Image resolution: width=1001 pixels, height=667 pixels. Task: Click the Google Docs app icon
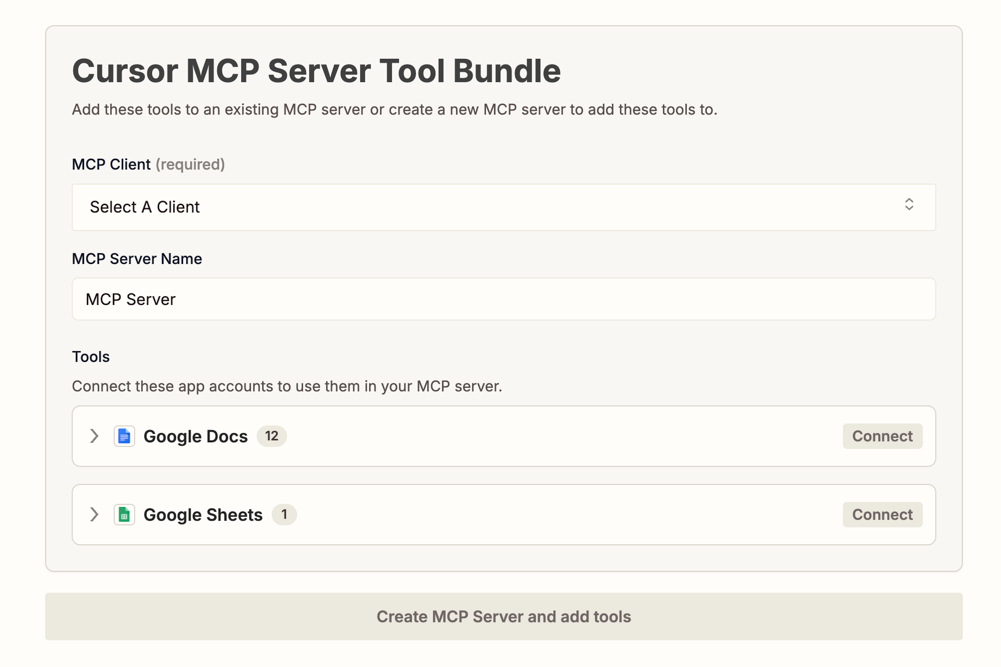pos(124,436)
